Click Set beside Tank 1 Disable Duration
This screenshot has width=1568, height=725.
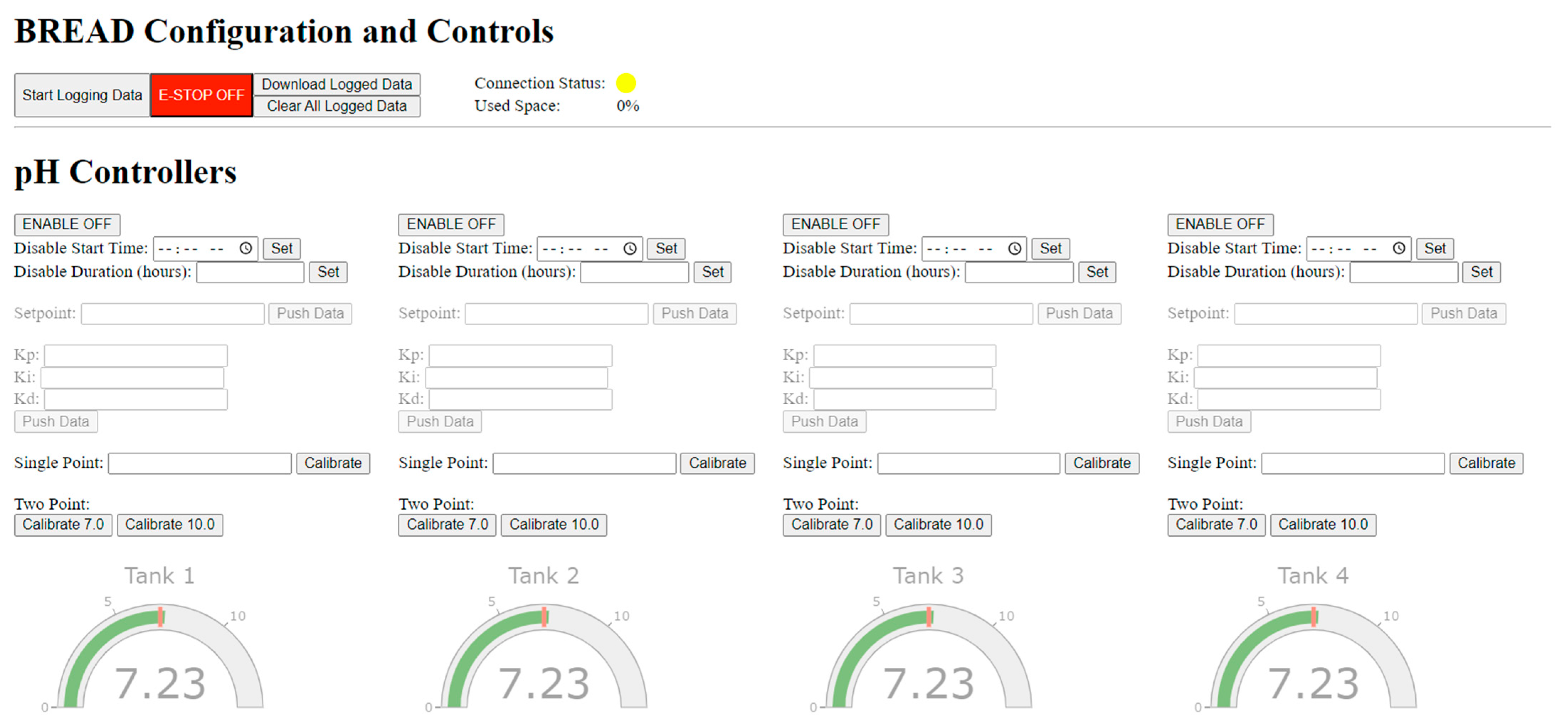pos(328,272)
